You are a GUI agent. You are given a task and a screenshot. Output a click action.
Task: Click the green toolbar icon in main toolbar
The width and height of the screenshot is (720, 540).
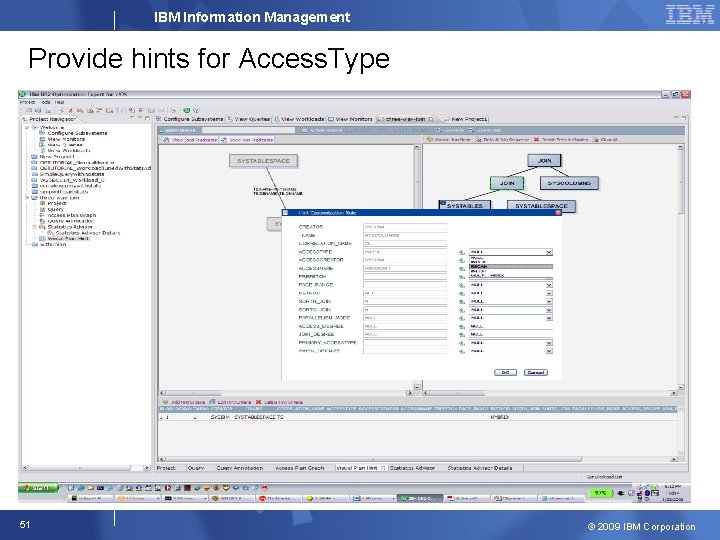pos(186,110)
